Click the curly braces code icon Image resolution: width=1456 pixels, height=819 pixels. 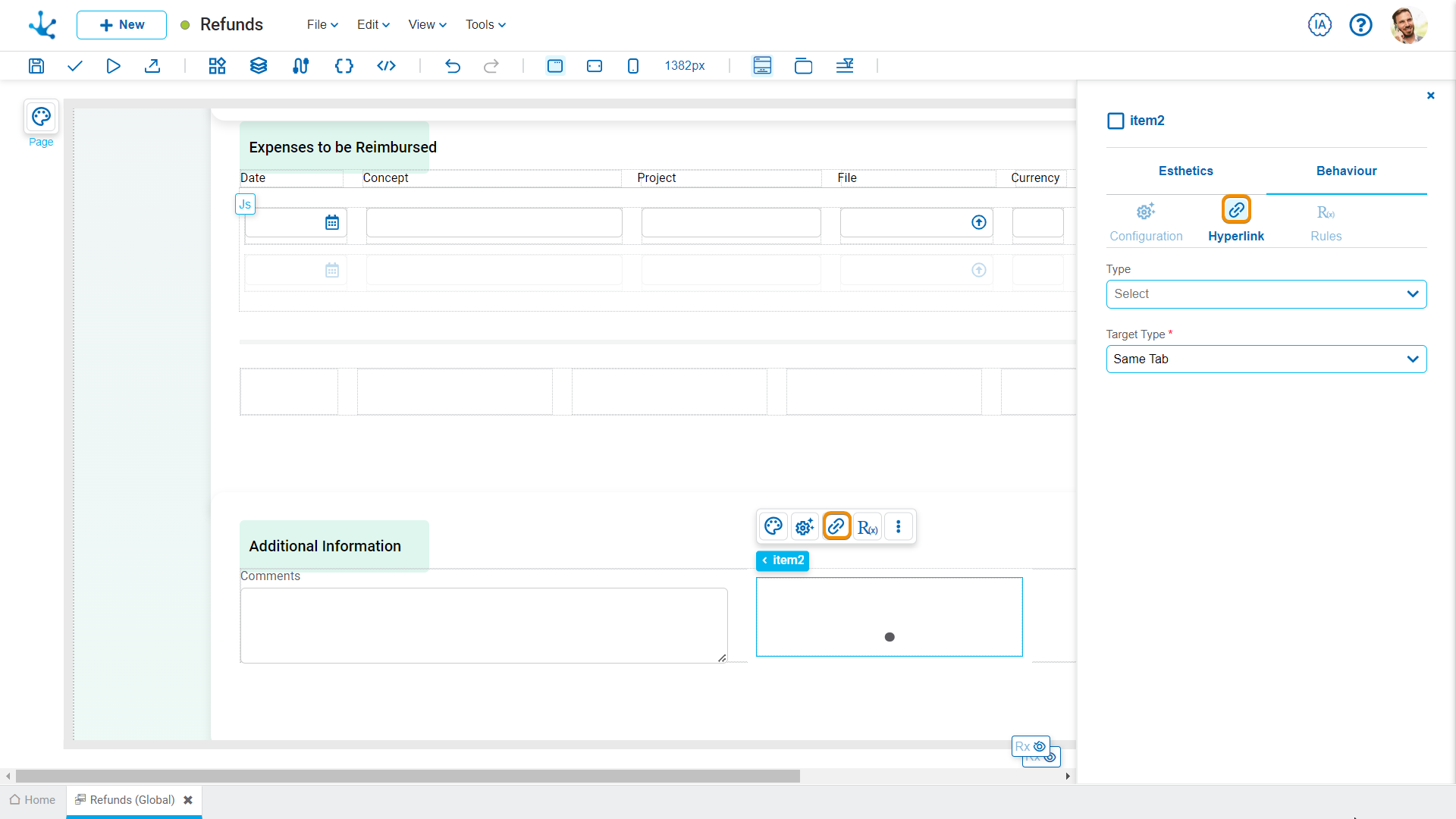344,66
